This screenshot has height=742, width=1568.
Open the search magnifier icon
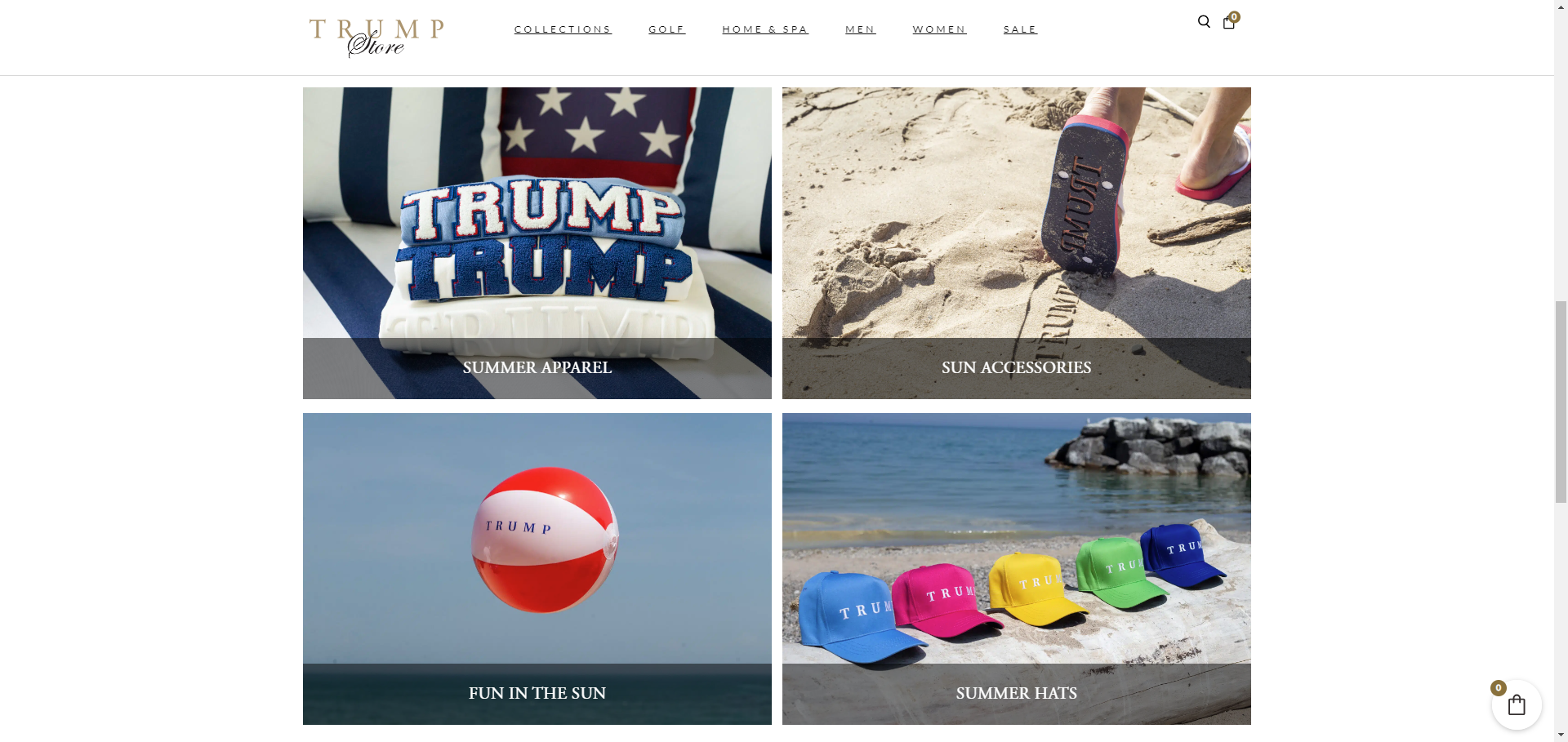[x=1204, y=22]
